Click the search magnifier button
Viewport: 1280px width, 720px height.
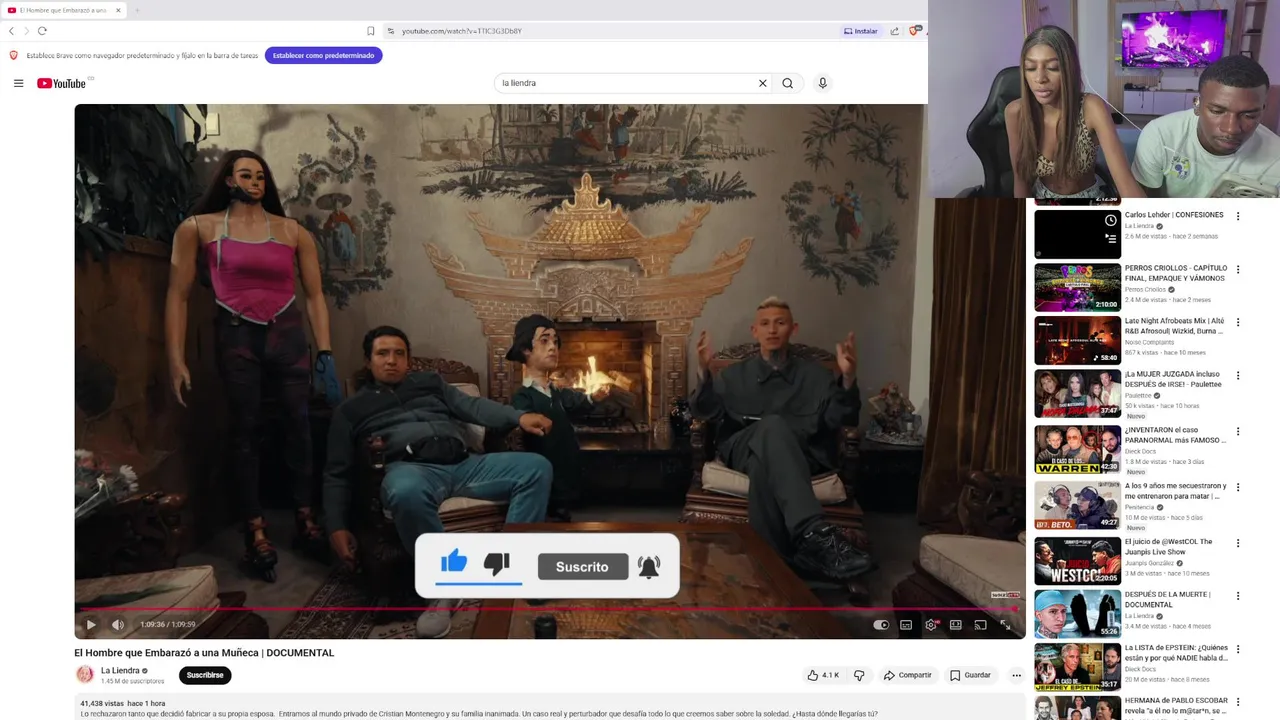point(788,83)
